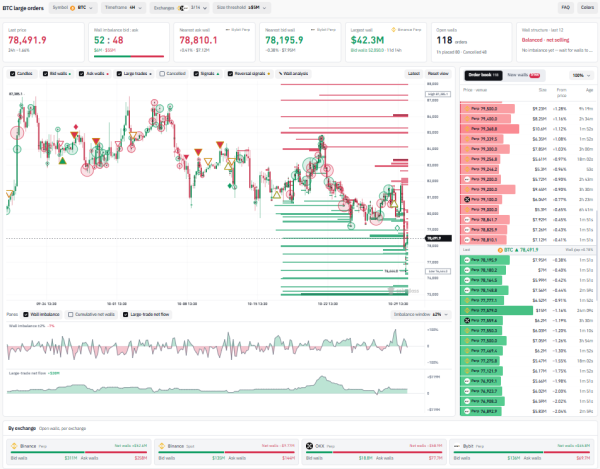Toggle the Signals checkbox
The image size is (600, 469).
pyautogui.click(x=196, y=73)
